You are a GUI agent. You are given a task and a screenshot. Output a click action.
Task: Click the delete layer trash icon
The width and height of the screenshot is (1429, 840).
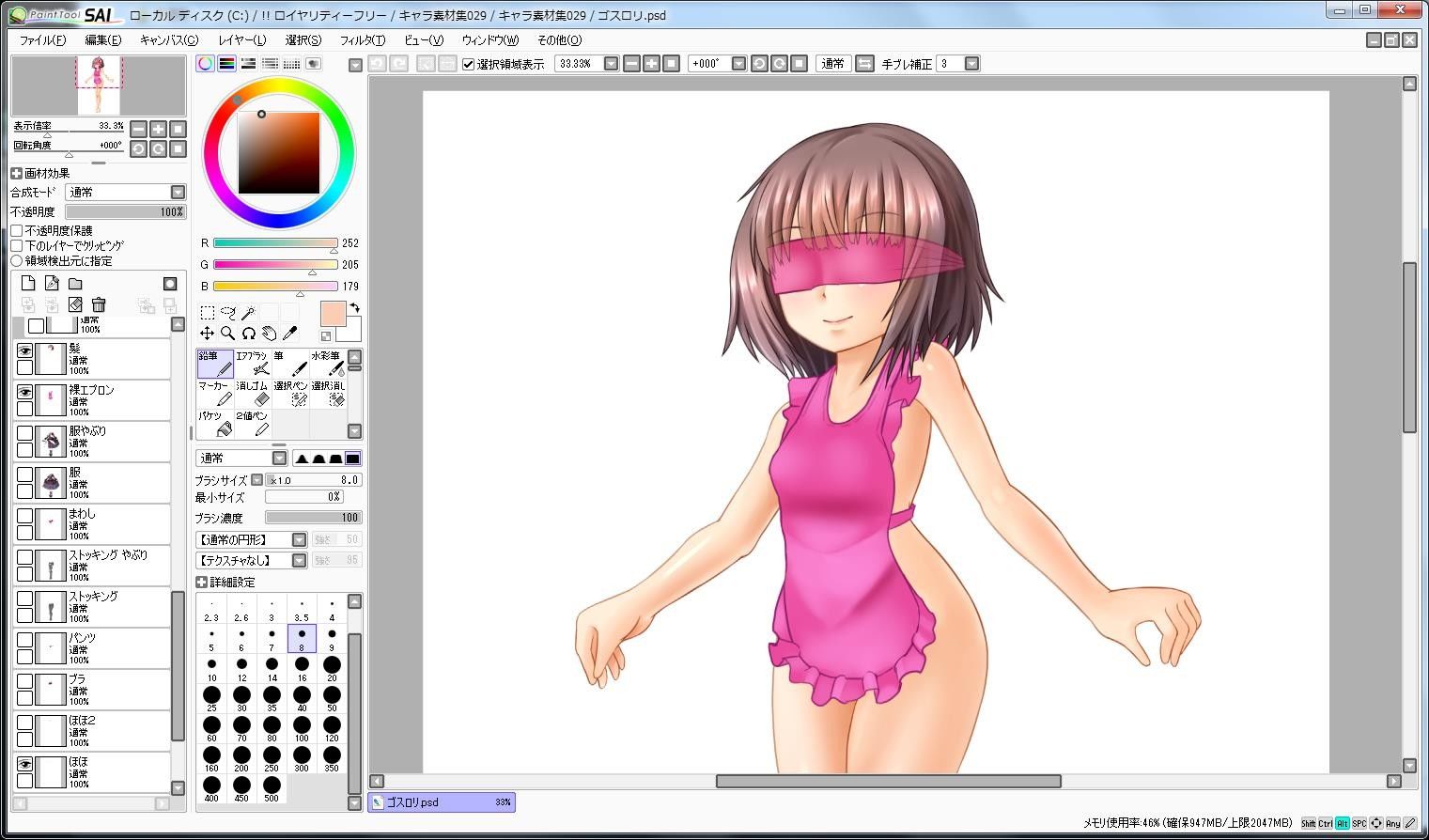(x=99, y=304)
